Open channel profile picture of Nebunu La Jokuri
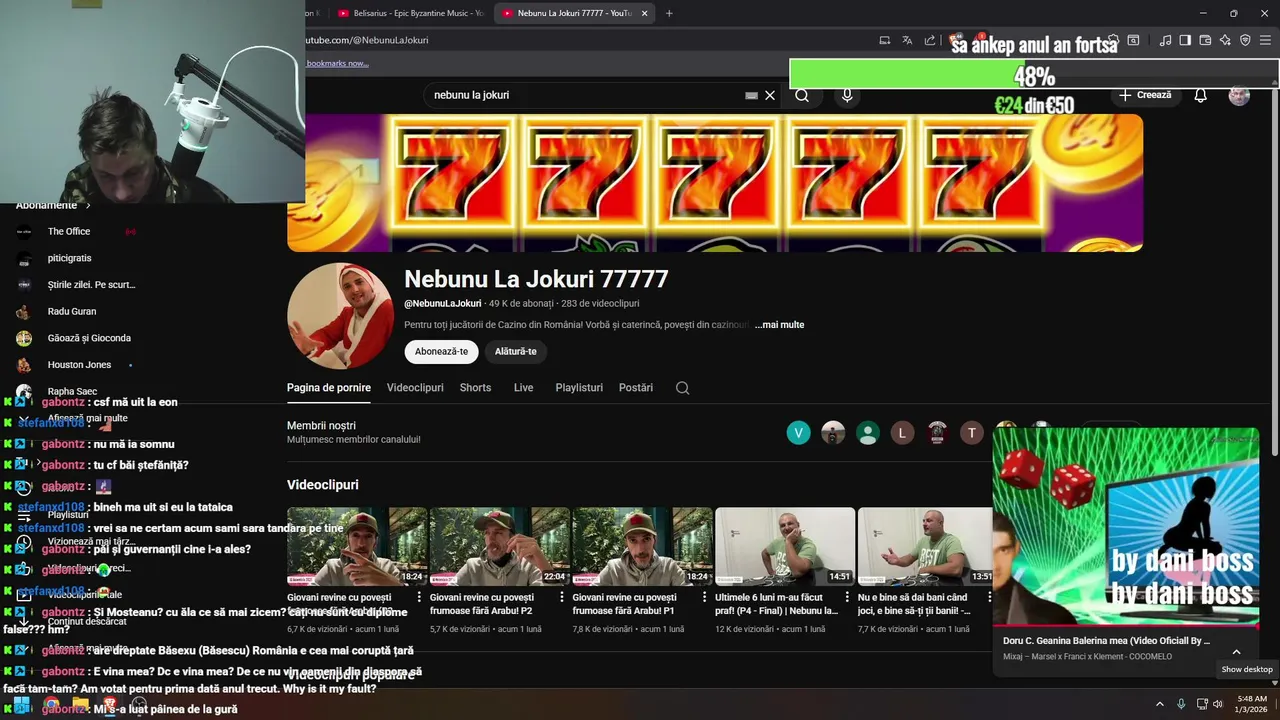 point(340,316)
